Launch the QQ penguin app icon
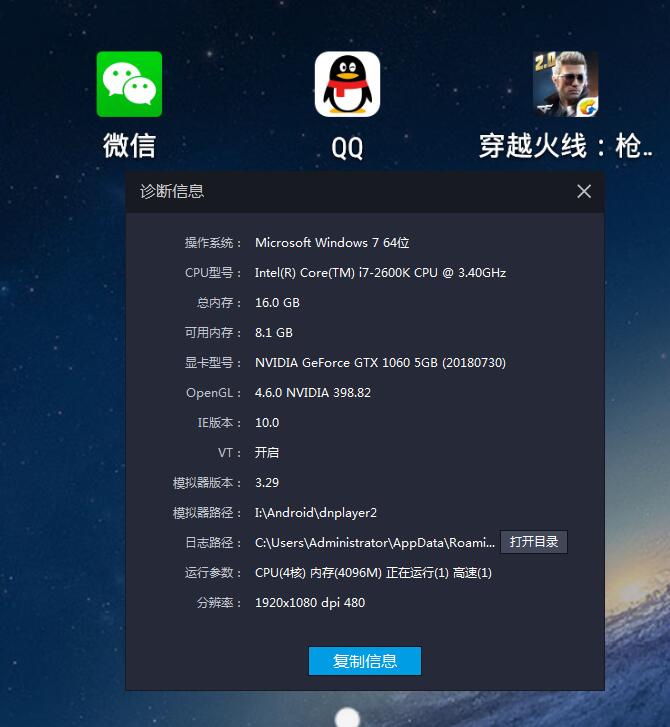This screenshot has width=670, height=727. 347,84
